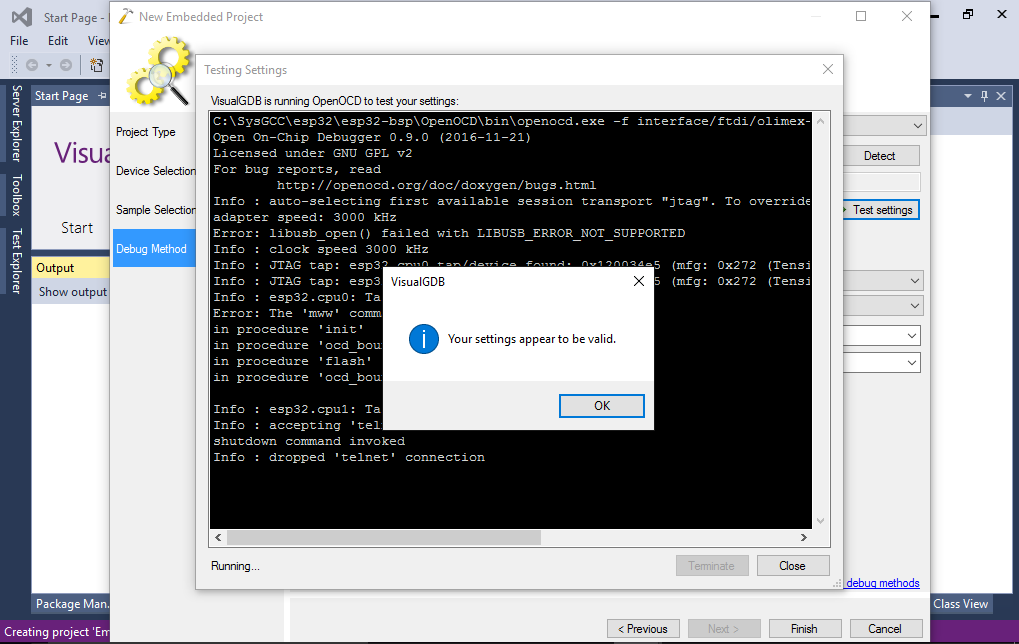The height and width of the screenshot is (644, 1019).
Task: Click the pin icon on Start Page tab
Action: tap(102, 96)
